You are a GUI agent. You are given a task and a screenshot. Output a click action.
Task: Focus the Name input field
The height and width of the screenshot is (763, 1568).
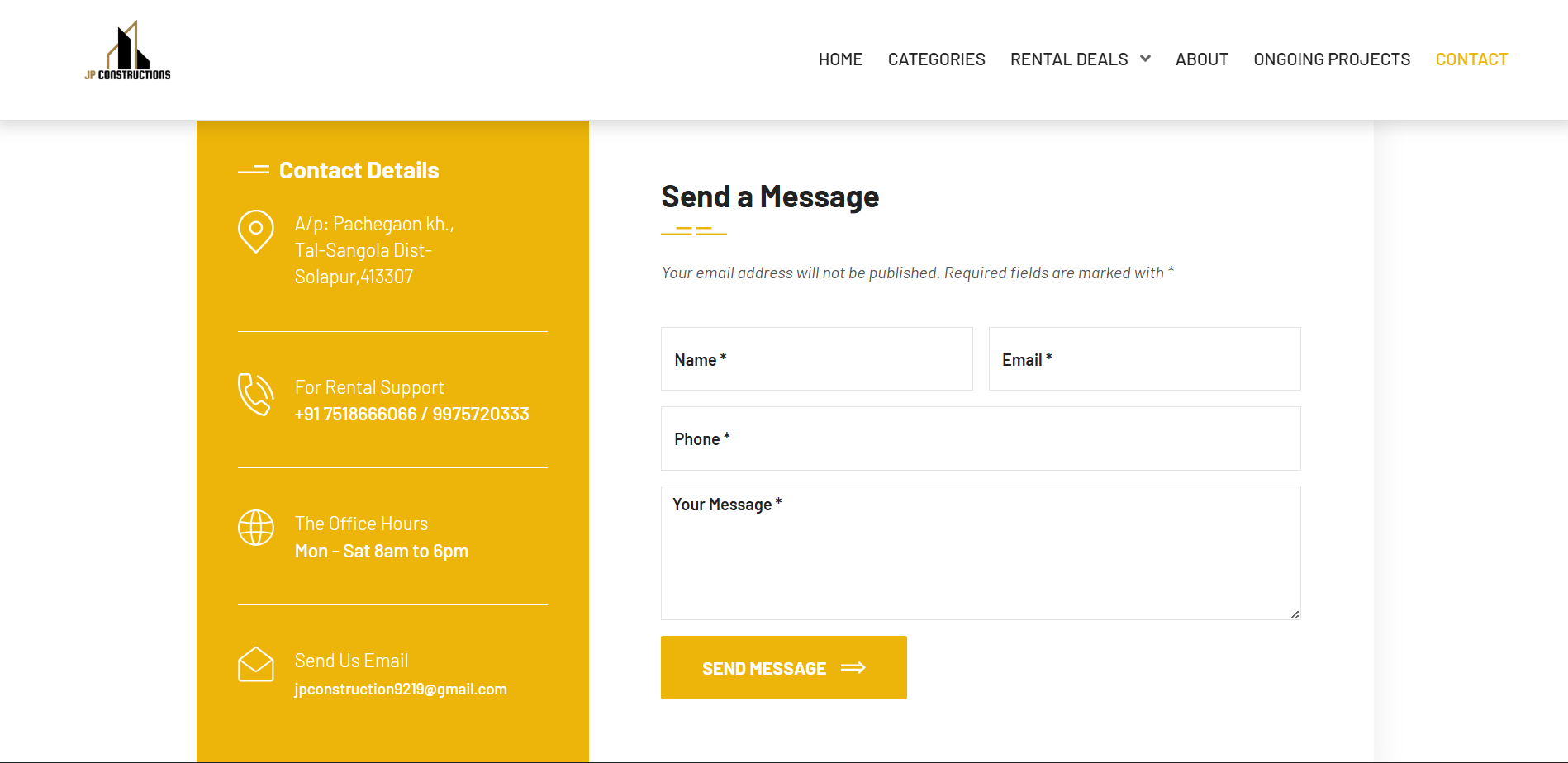click(x=816, y=359)
